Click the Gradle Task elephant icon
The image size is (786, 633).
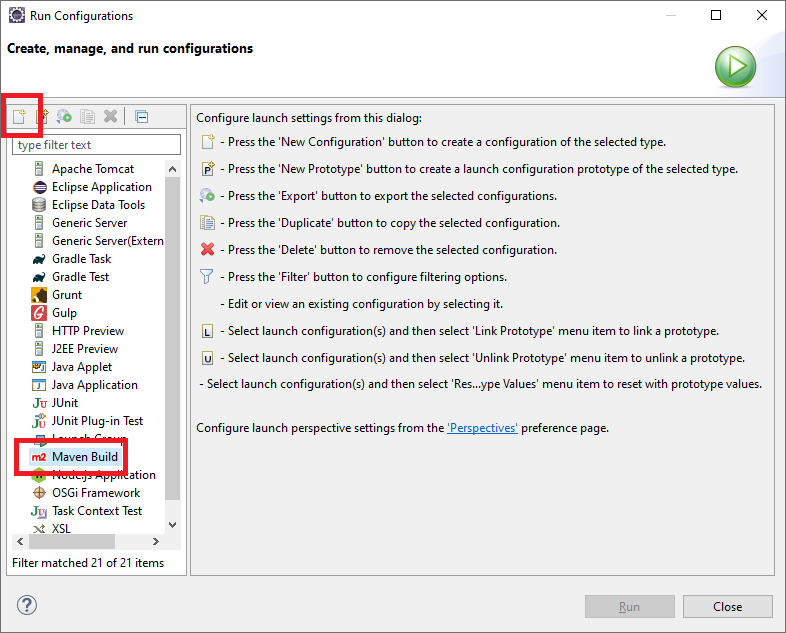(x=39, y=260)
